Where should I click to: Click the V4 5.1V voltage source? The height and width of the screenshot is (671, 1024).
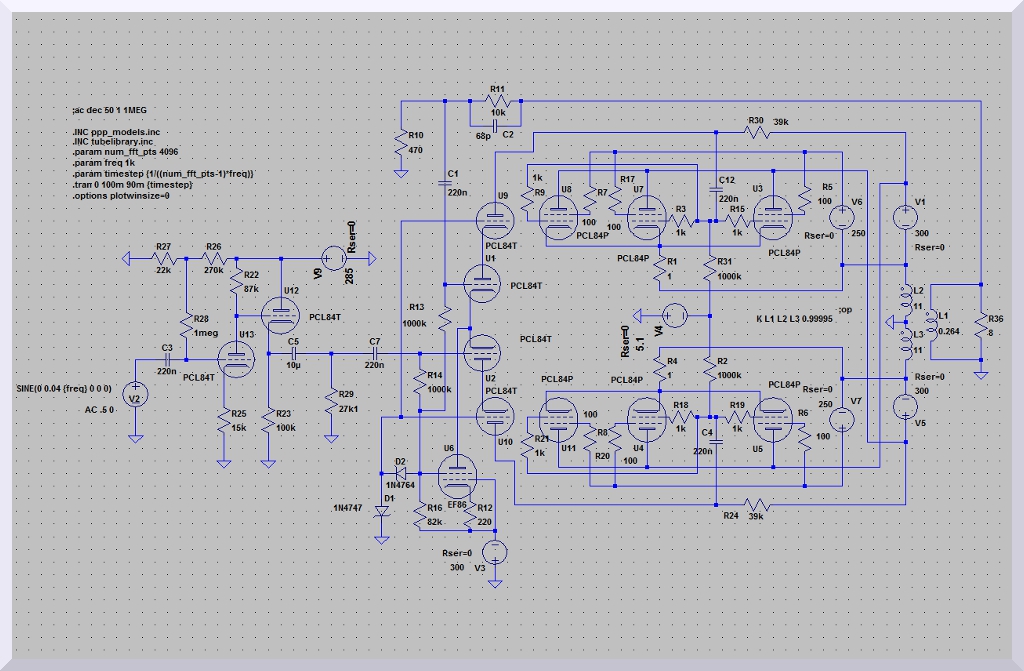tap(675, 316)
